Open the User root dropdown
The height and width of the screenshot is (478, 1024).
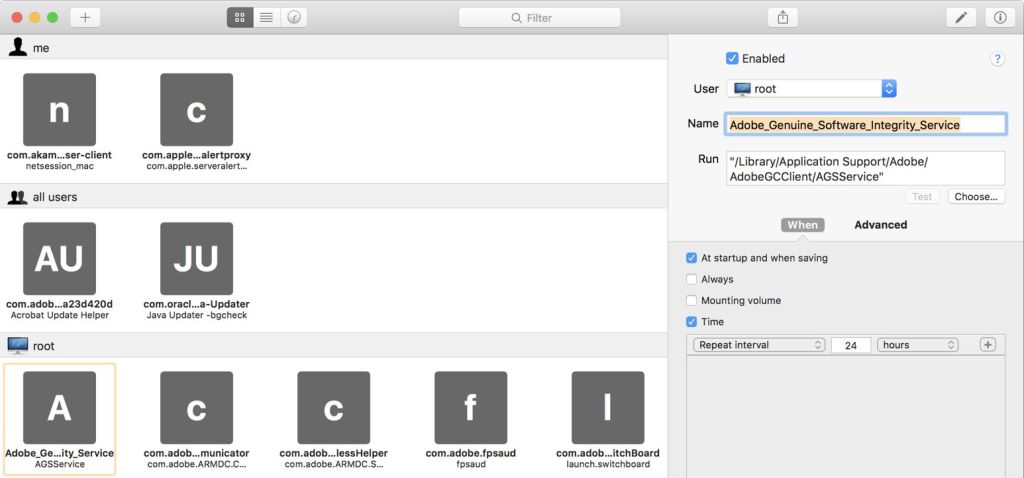click(812, 89)
